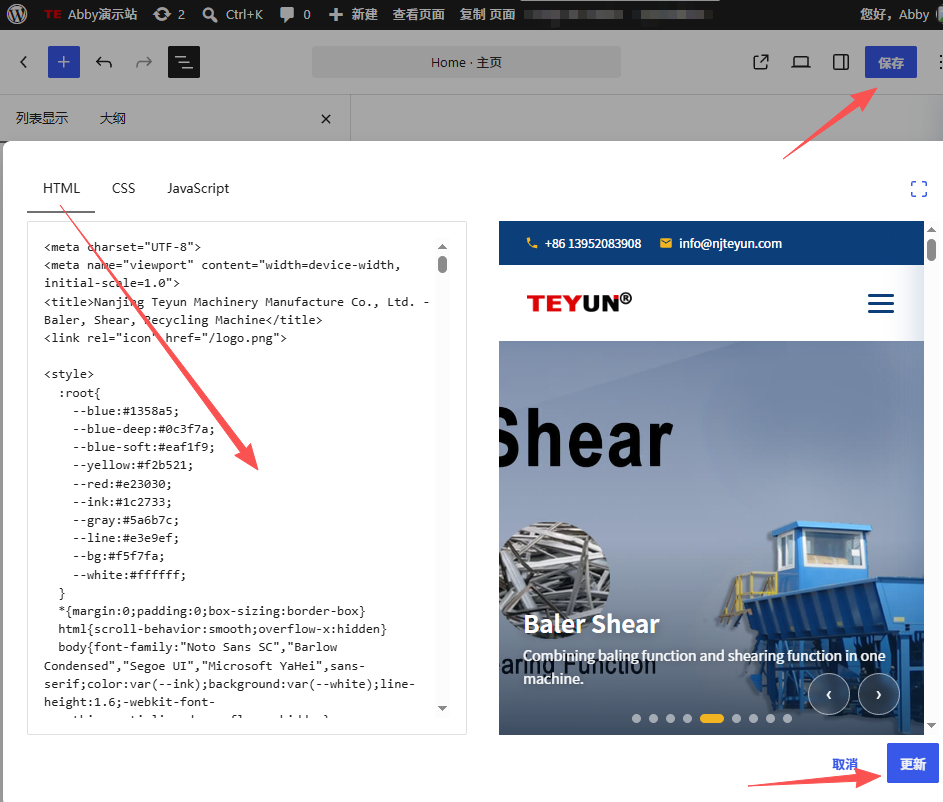Open the 您好, Abby account menu
Screen dimensions: 943x802
[x=896, y=14]
